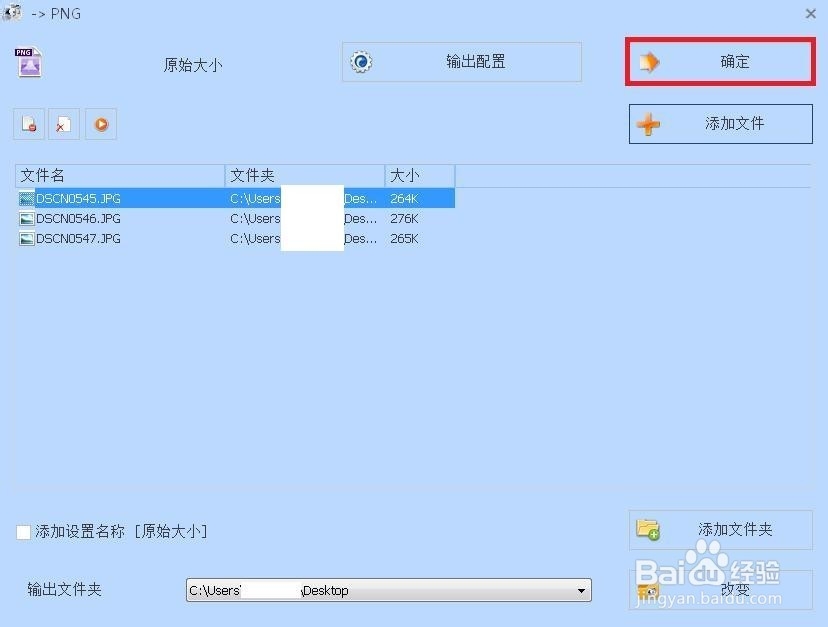Screen dimensions: 828x627
Task: Open output configuration via the gear icon
Action: pos(360,61)
